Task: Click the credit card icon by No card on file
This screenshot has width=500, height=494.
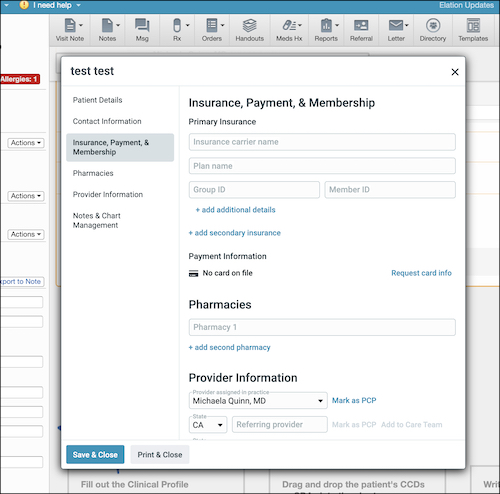Action: click(194, 273)
